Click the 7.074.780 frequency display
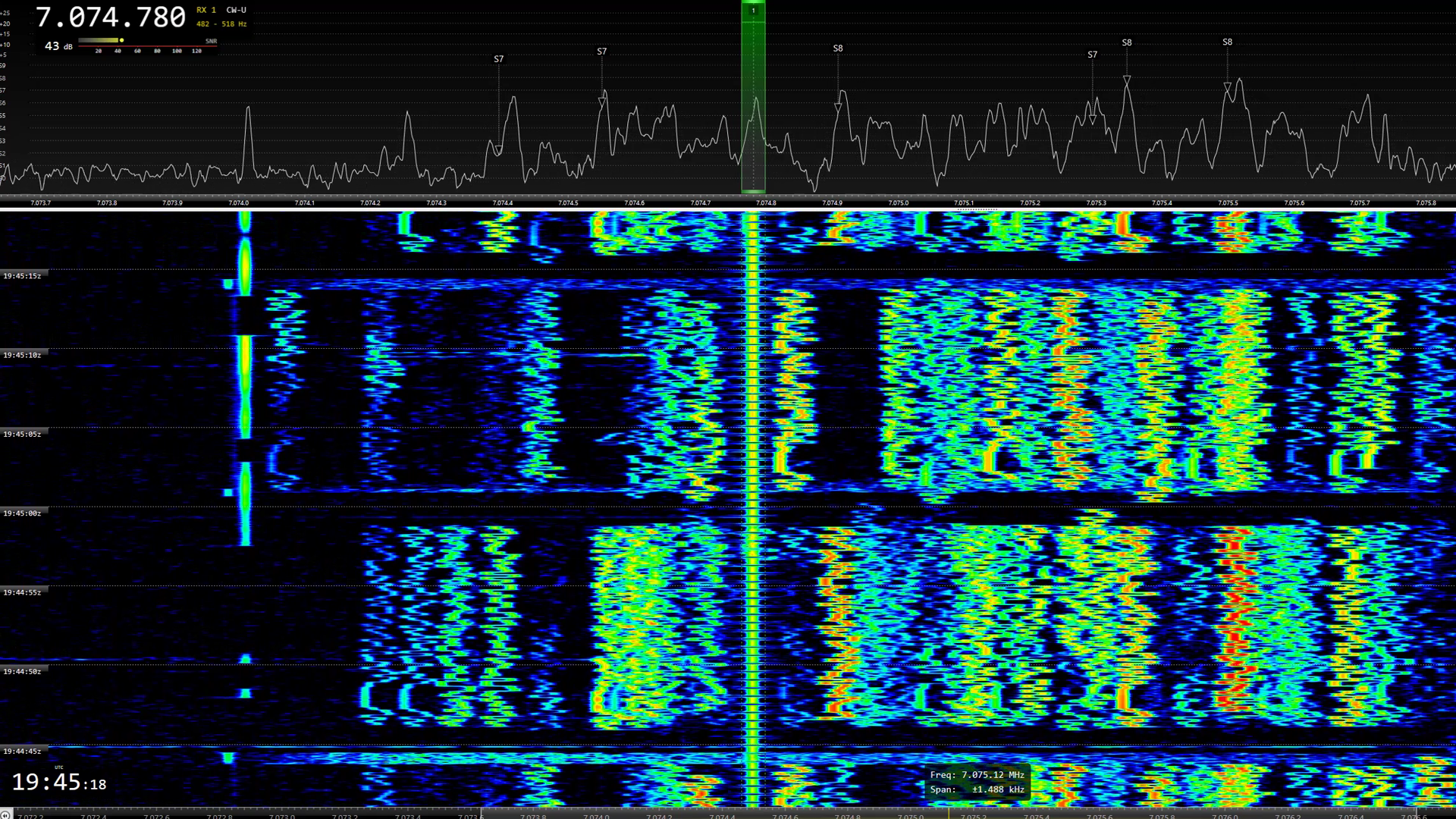The height and width of the screenshot is (819, 1456). pyautogui.click(x=111, y=17)
